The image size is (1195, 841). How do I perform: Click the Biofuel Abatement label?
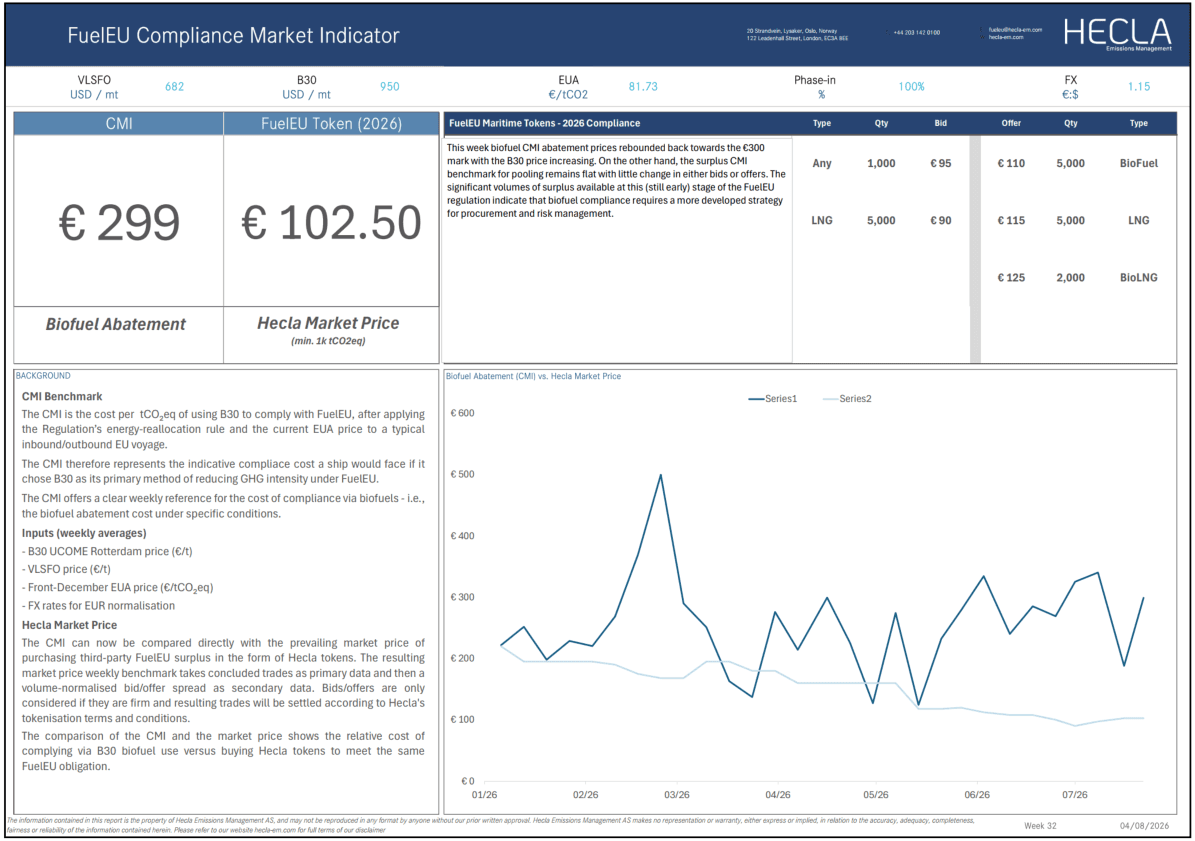116,325
